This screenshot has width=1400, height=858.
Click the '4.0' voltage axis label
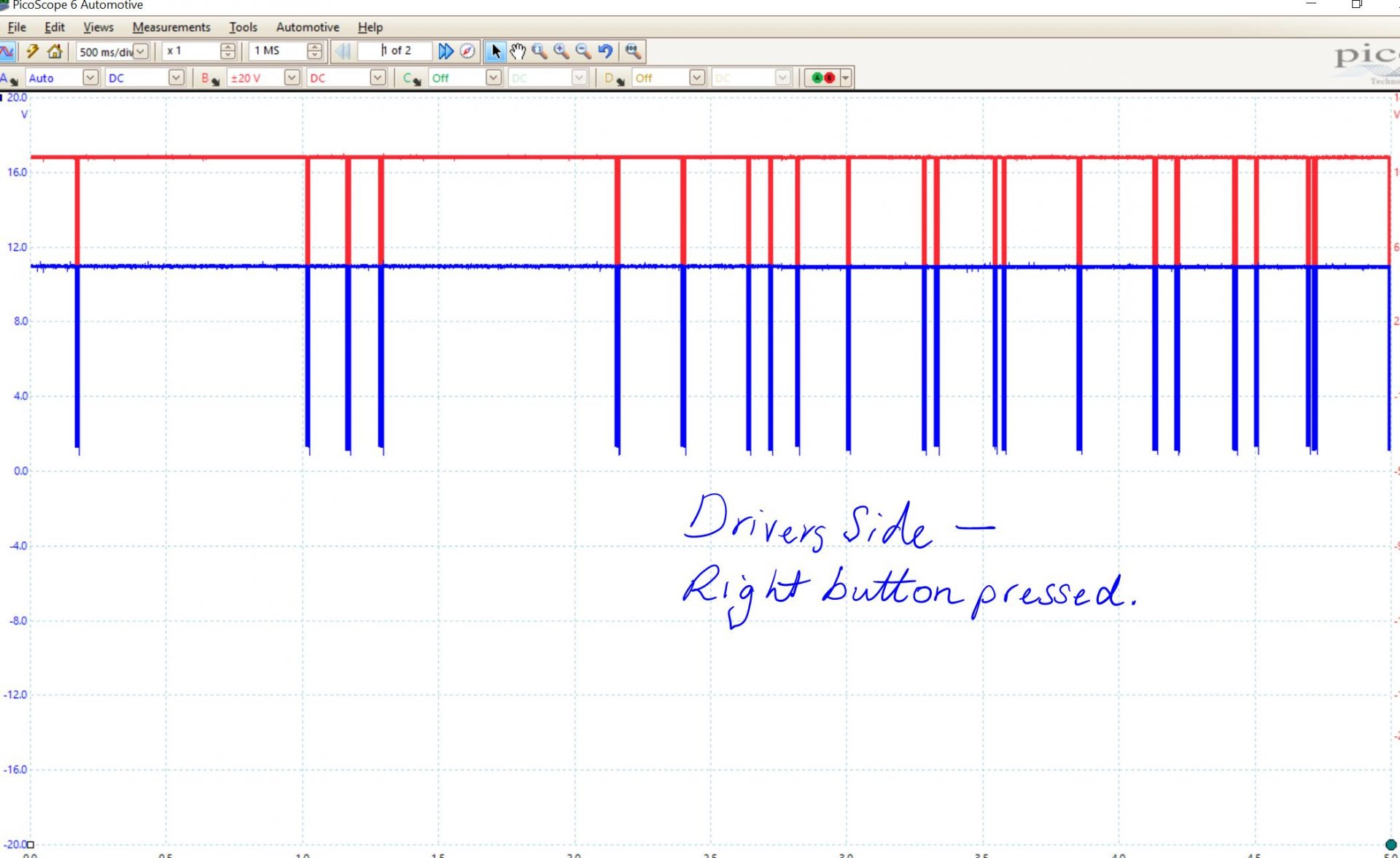[x=20, y=396]
